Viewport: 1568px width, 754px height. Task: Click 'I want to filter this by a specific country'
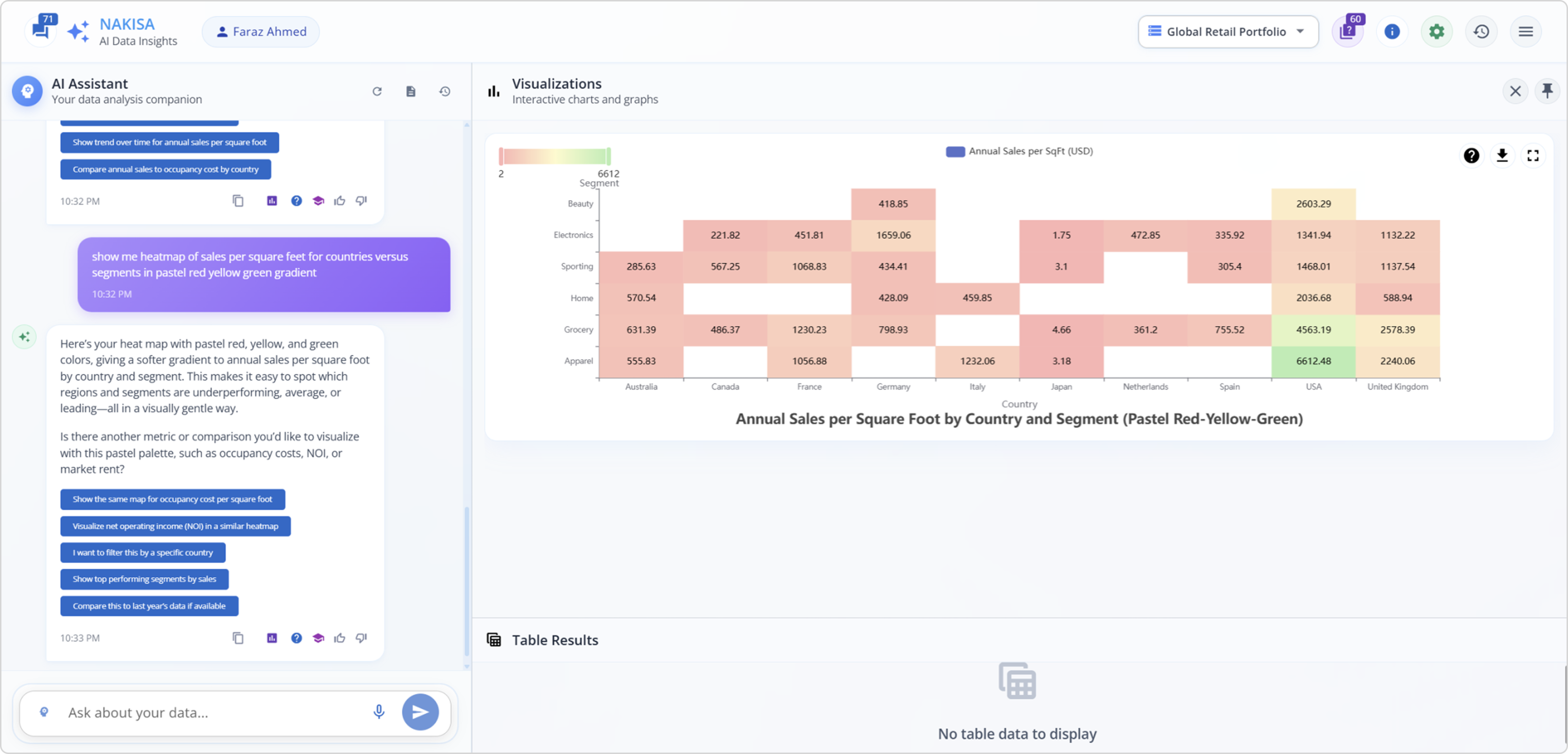[142, 552]
